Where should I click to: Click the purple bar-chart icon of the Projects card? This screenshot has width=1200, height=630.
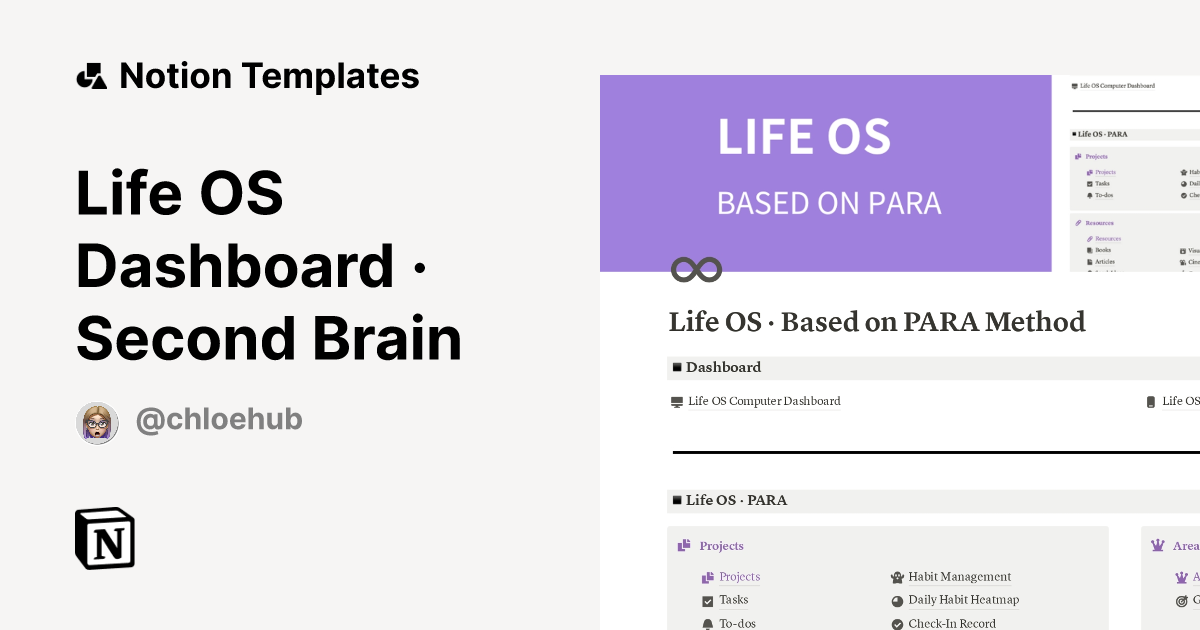[682, 545]
